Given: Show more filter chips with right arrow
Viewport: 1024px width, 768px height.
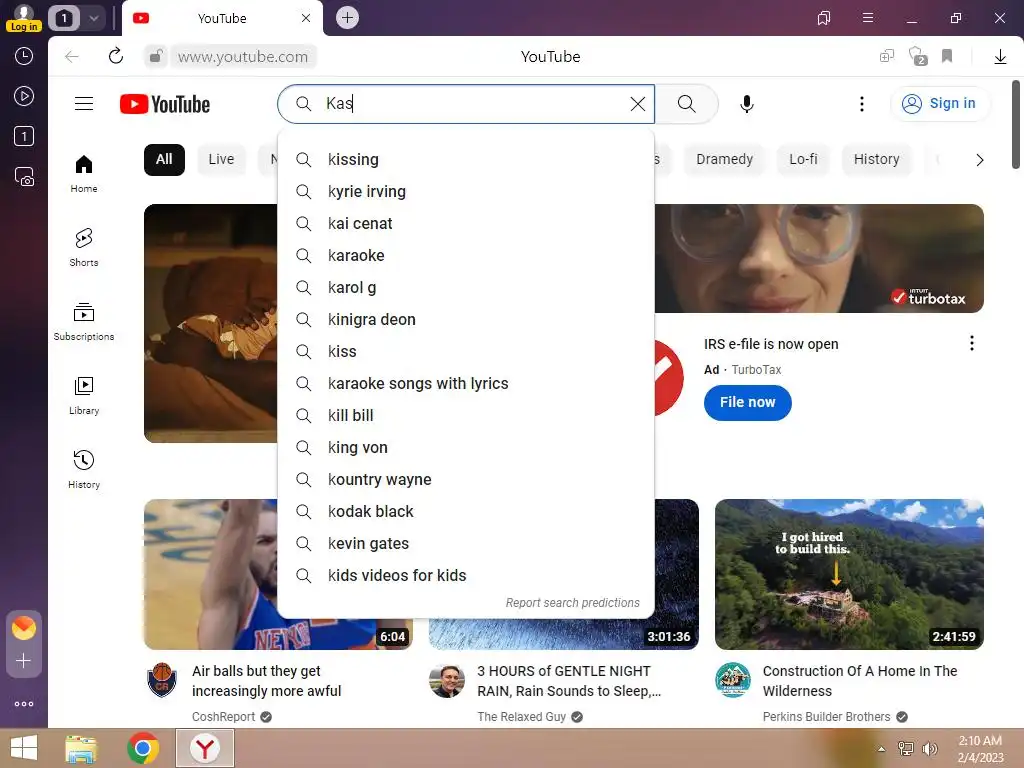Looking at the screenshot, I should (x=980, y=160).
